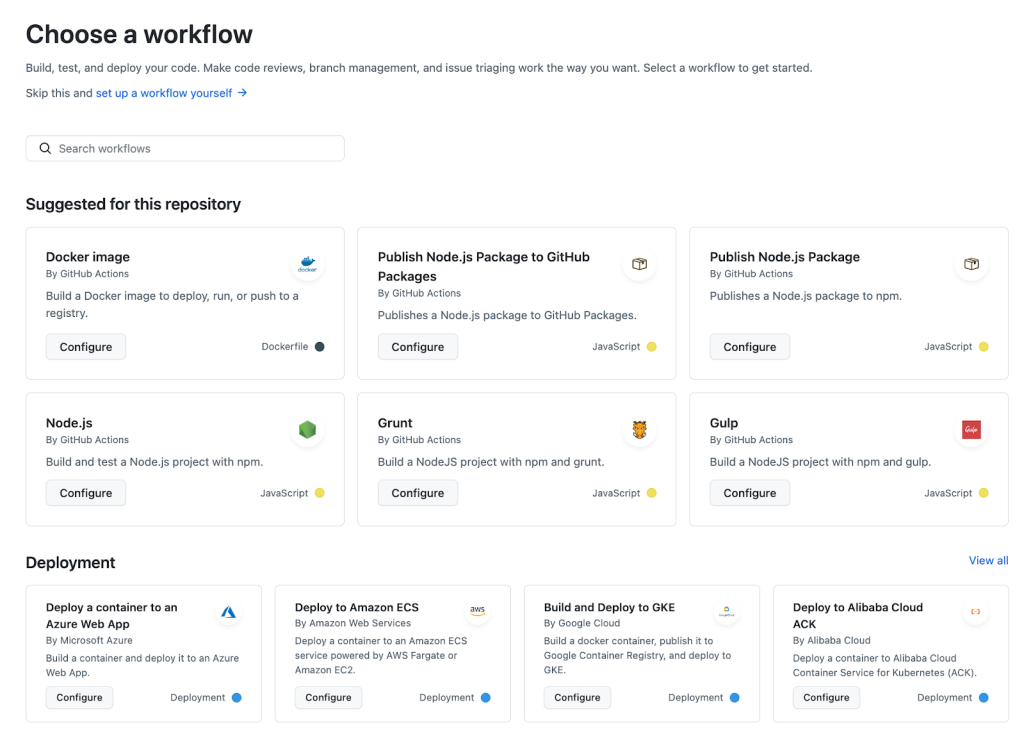Click the Node.js green hexagon icon
This screenshot has width=1024, height=730.
coord(307,430)
